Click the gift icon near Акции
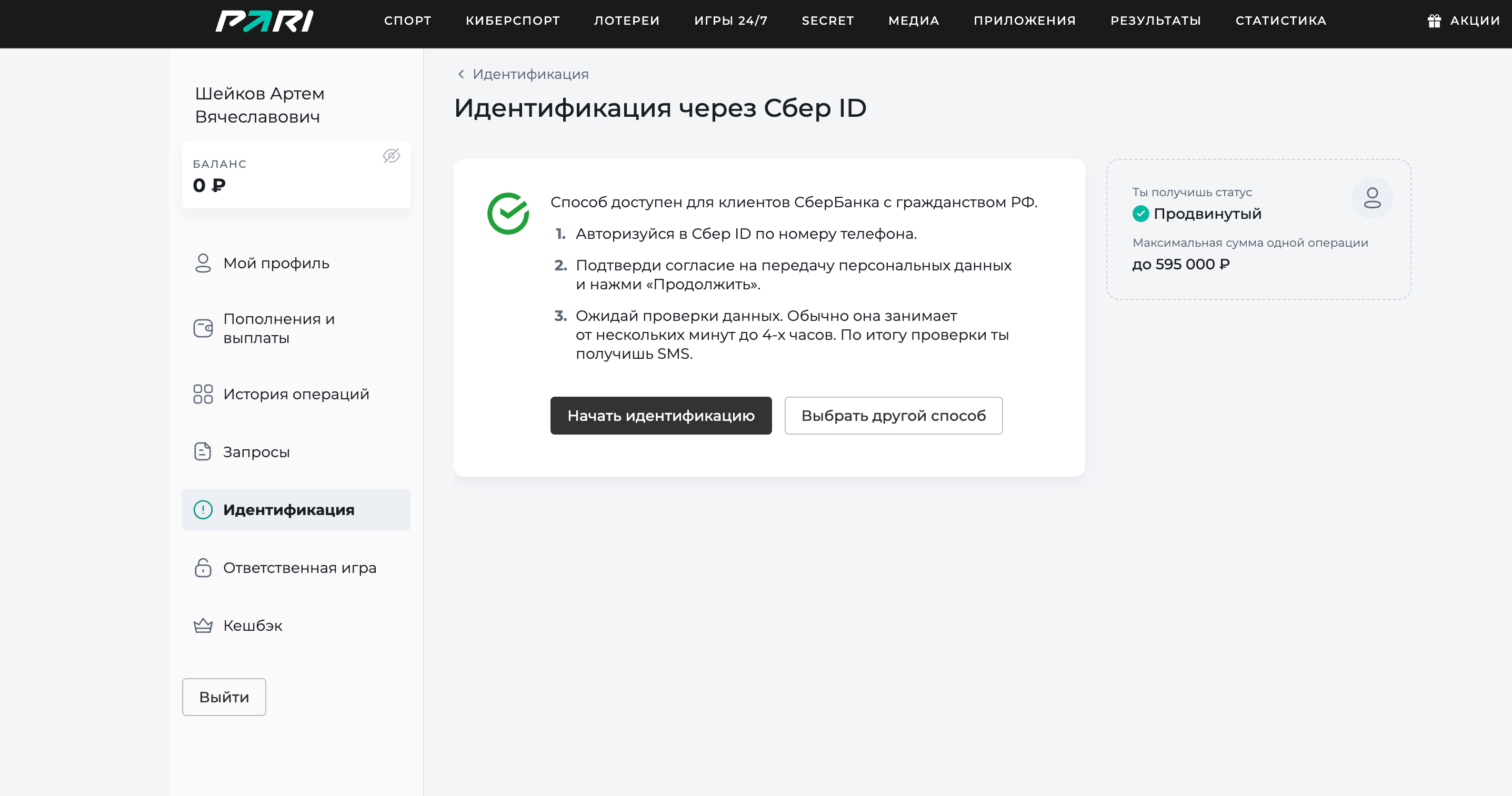This screenshot has height=796, width=1512. [1434, 21]
